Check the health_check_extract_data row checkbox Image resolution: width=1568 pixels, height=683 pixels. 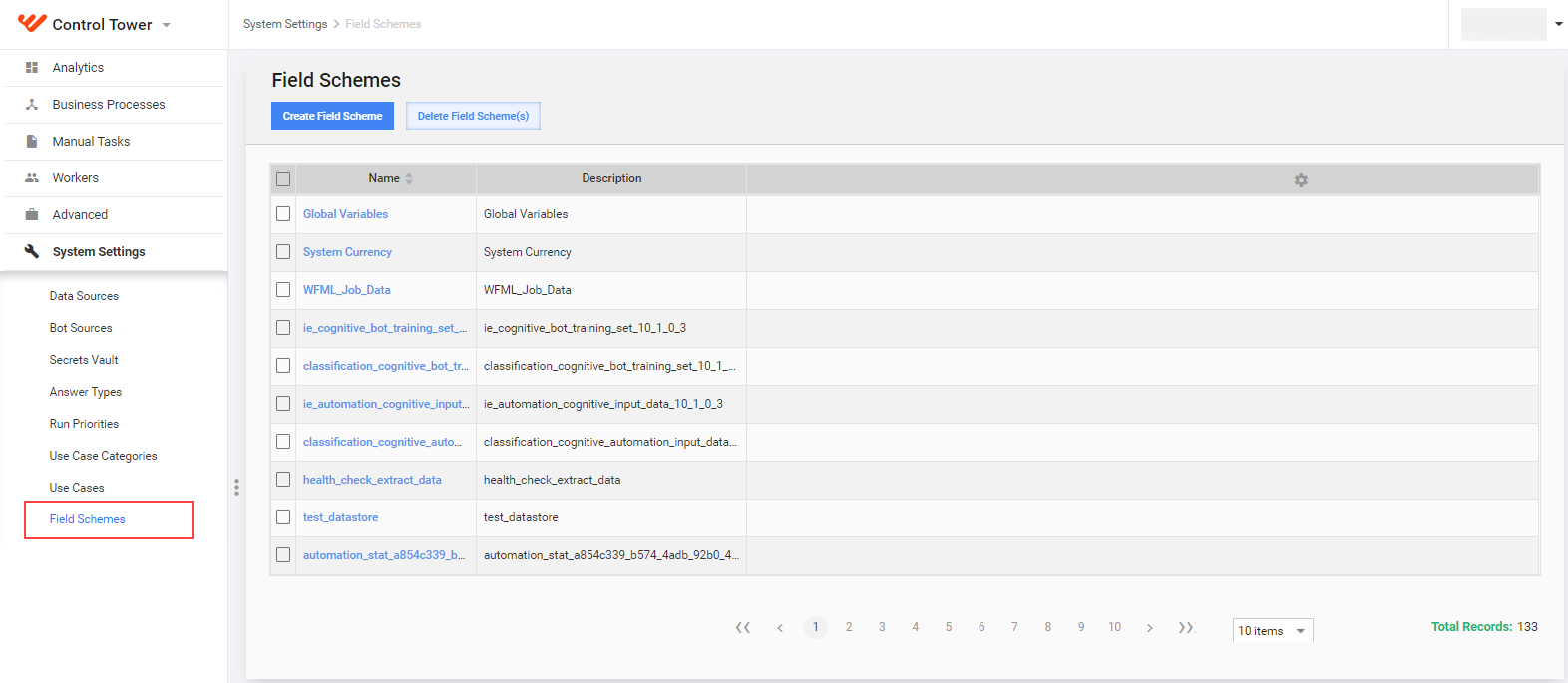(283, 480)
